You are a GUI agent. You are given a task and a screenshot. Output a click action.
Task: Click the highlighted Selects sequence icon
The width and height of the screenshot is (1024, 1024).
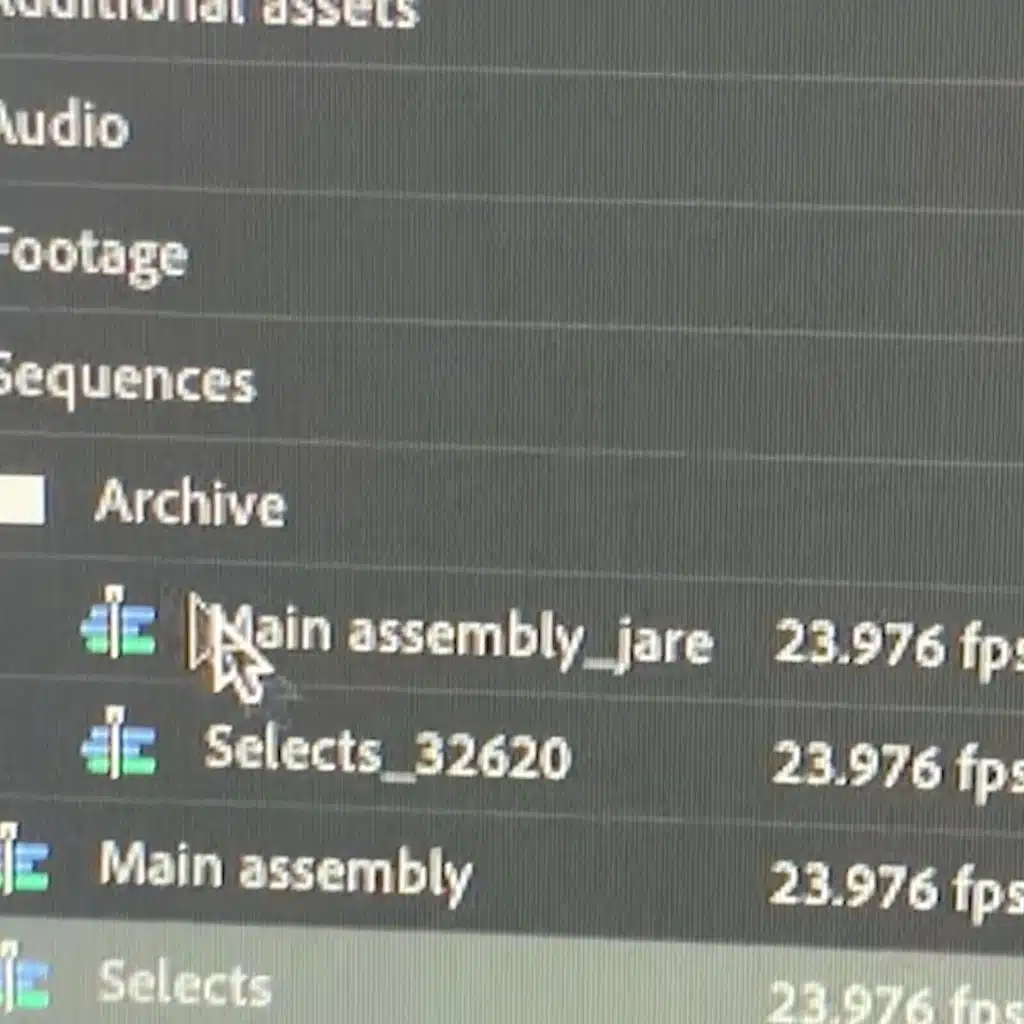[24, 978]
